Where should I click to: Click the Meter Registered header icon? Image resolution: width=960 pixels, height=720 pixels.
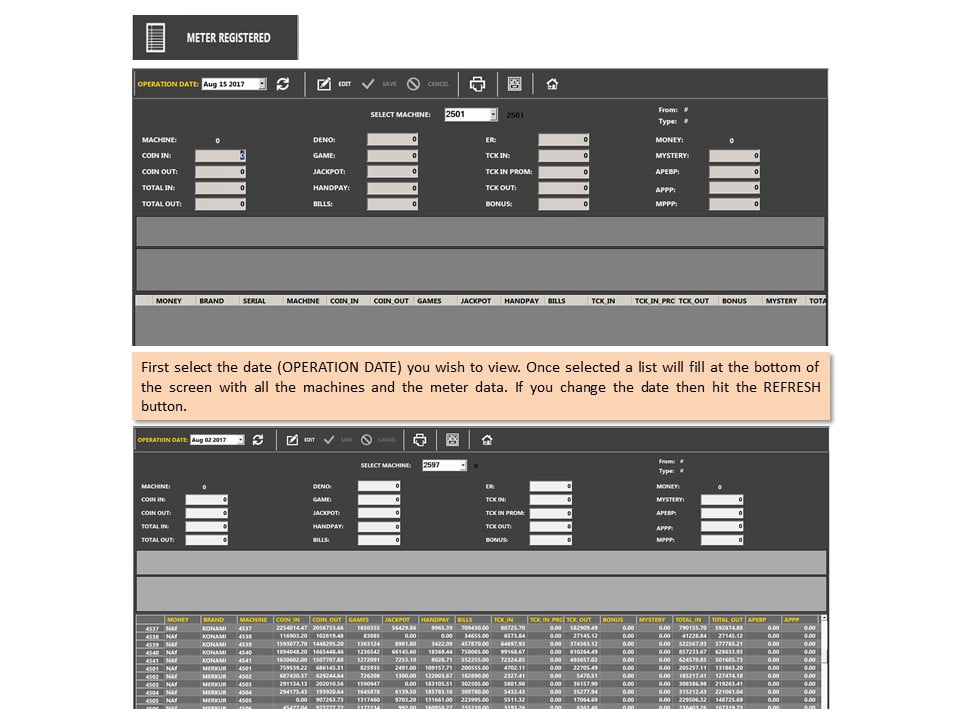(x=156, y=37)
